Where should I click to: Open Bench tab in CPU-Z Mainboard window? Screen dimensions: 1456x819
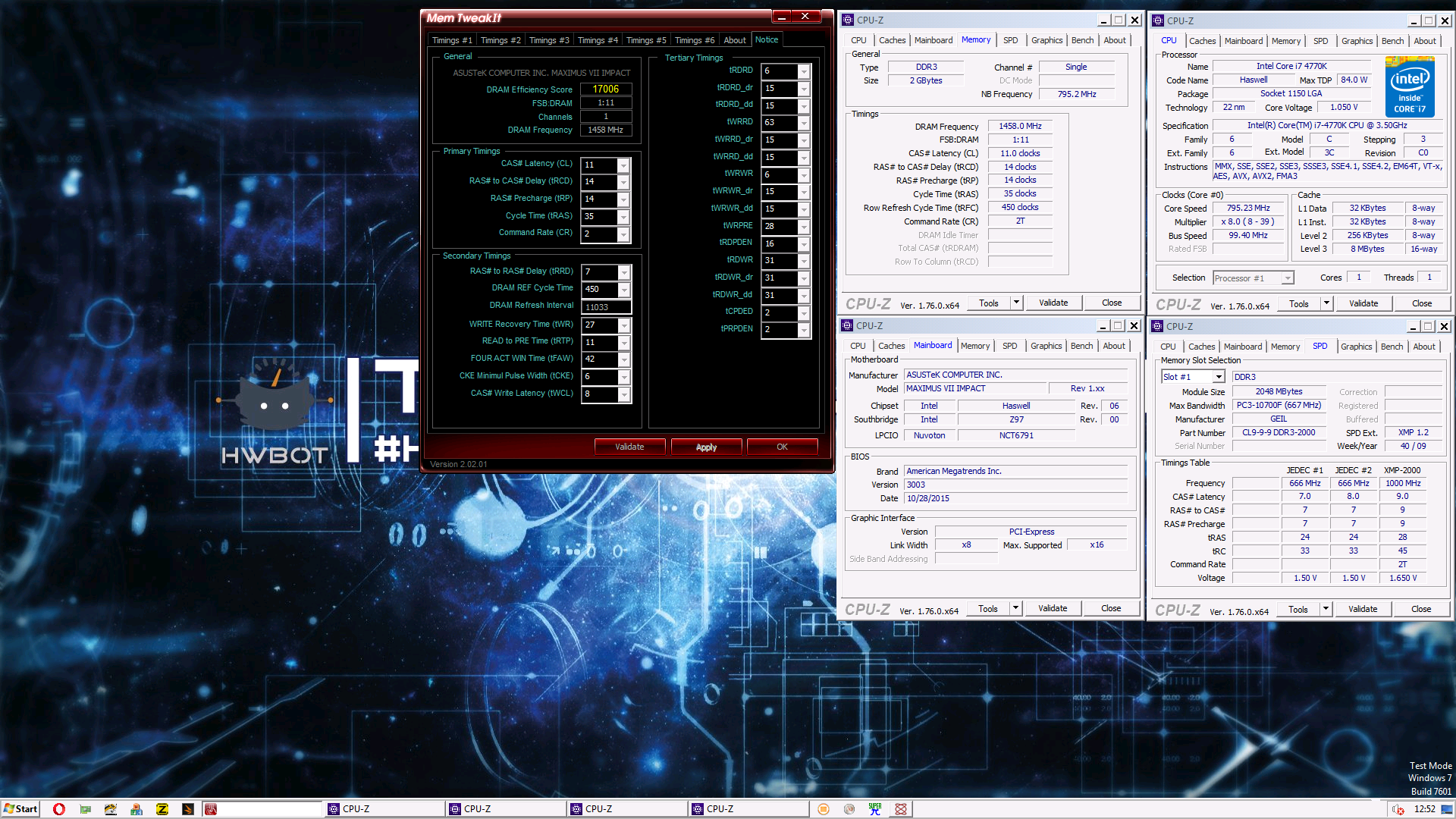pyautogui.click(x=1081, y=346)
